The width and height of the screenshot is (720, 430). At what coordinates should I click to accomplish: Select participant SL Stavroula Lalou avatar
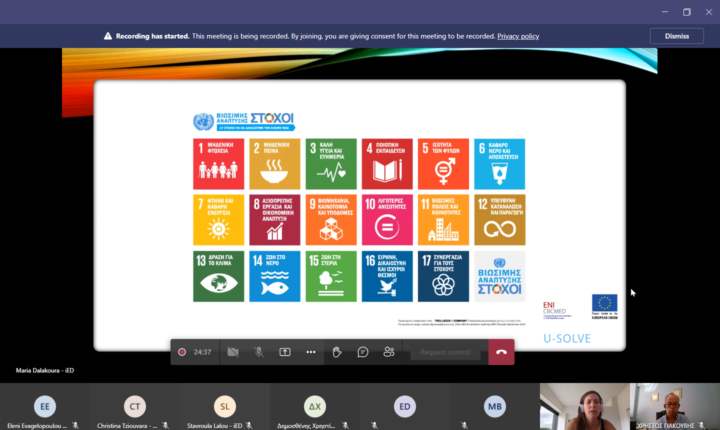pos(225,406)
